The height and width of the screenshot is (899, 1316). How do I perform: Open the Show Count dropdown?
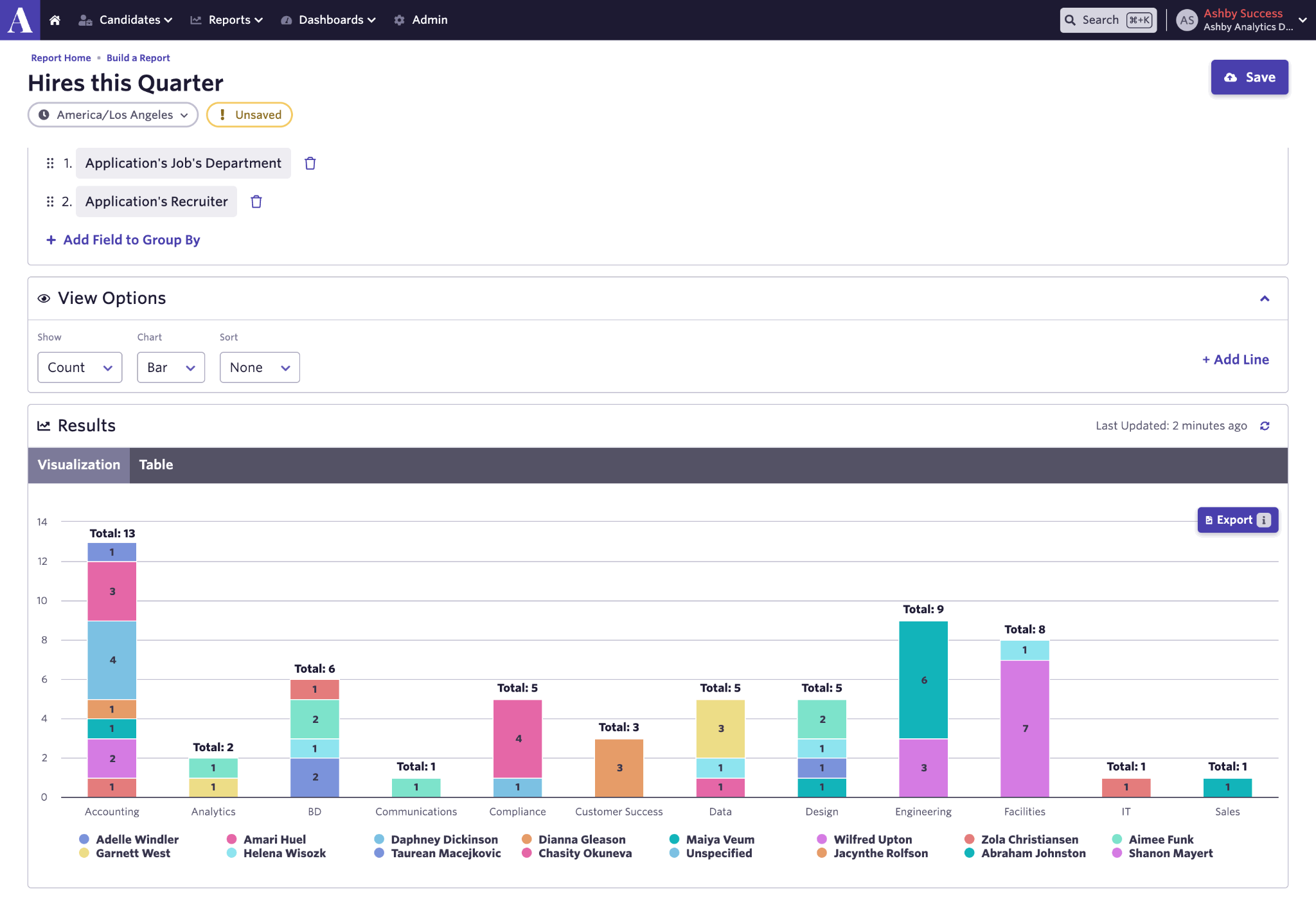pos(80,368)
